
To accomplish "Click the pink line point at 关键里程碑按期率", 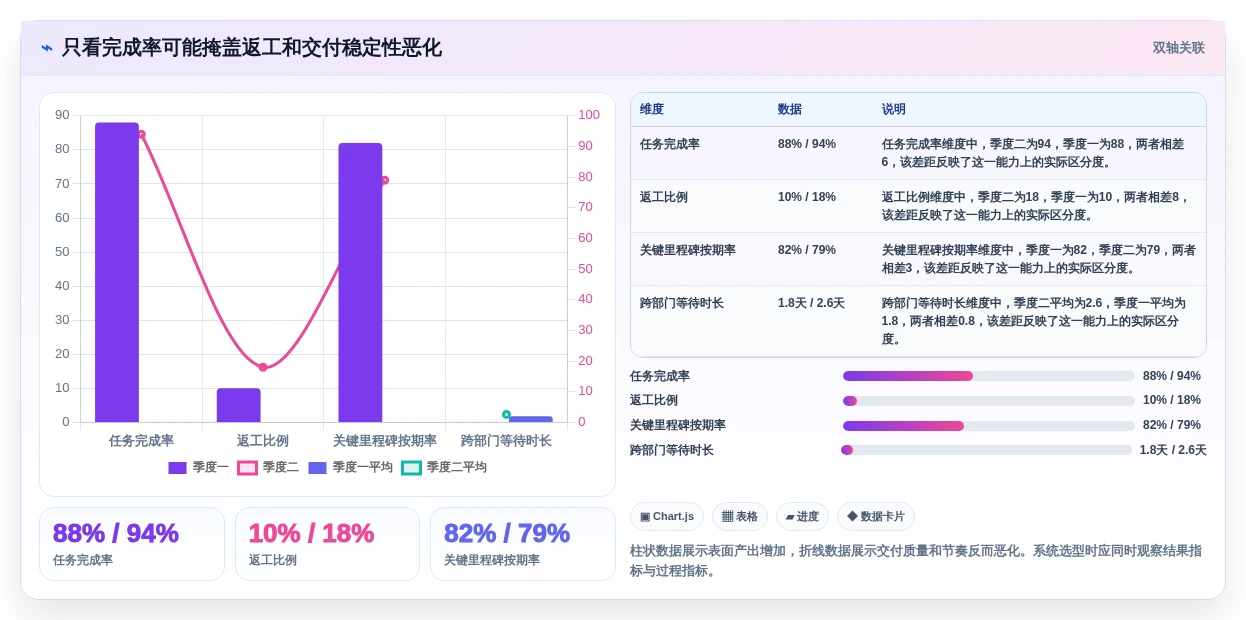I will (384, 180).
